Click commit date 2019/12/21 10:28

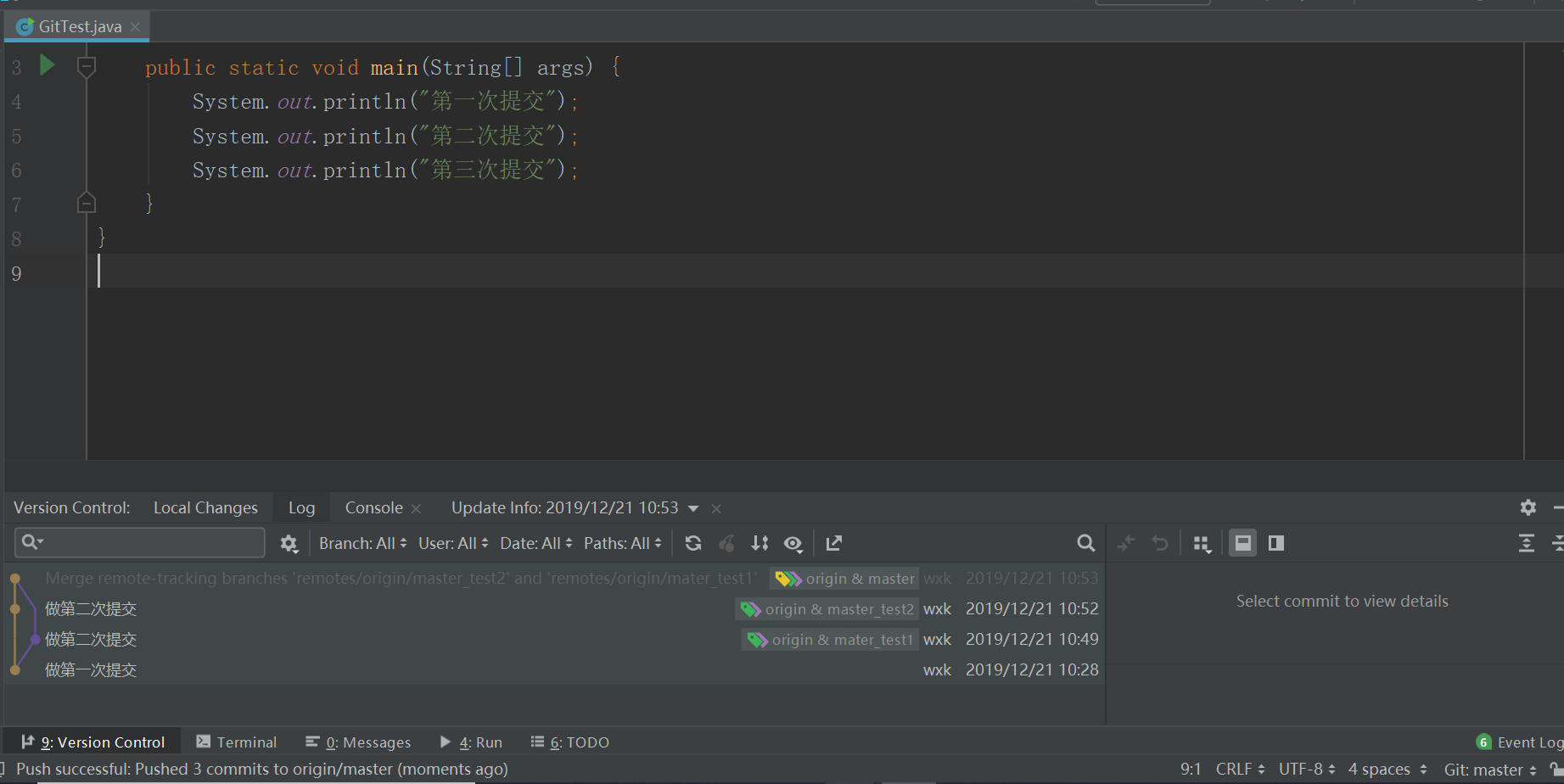(x=1032, y=669)
